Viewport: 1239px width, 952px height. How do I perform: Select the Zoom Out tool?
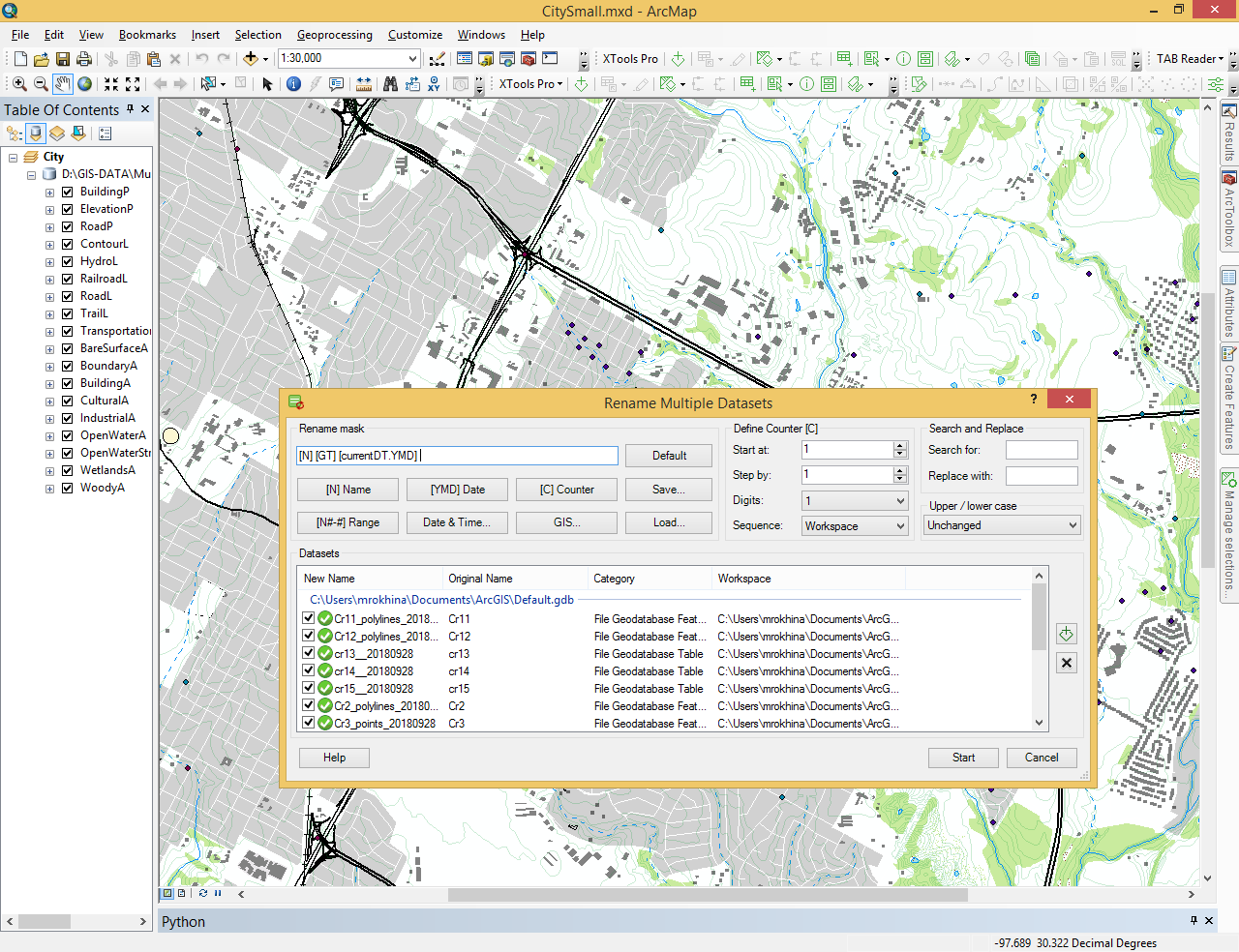[41, 84]
